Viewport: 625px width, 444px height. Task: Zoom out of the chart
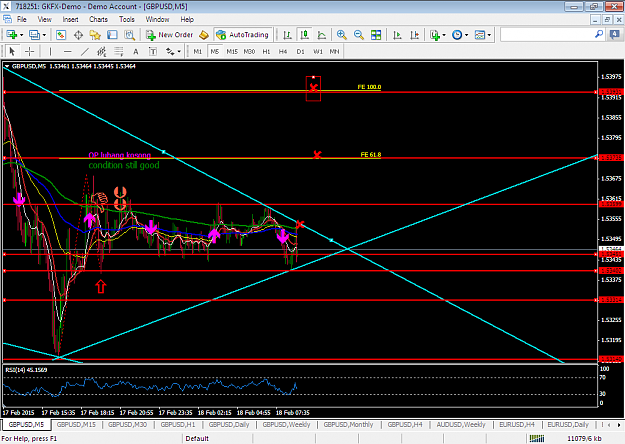tap(359, 35)
